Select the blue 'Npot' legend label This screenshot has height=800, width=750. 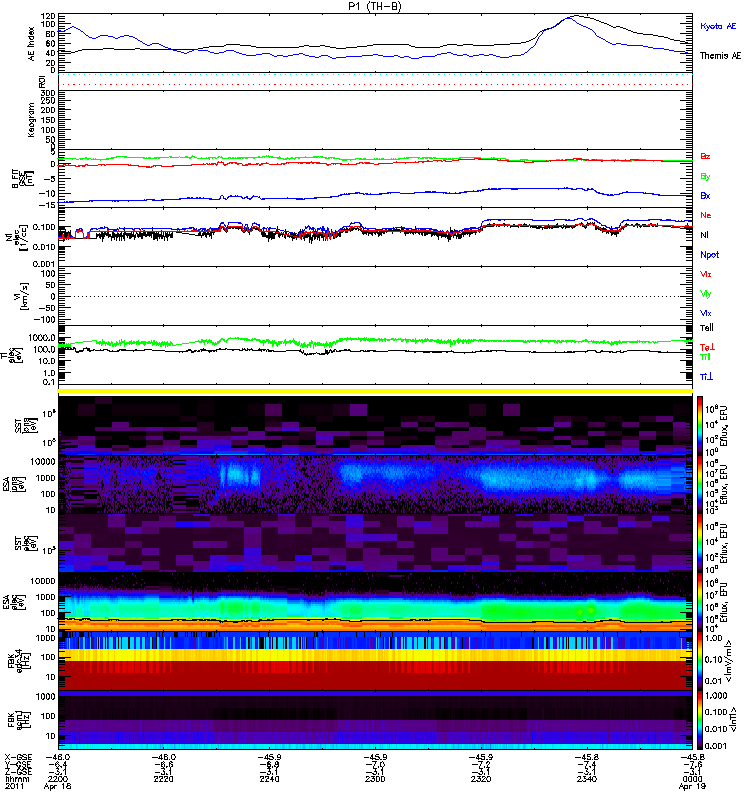tap(709, 255)
